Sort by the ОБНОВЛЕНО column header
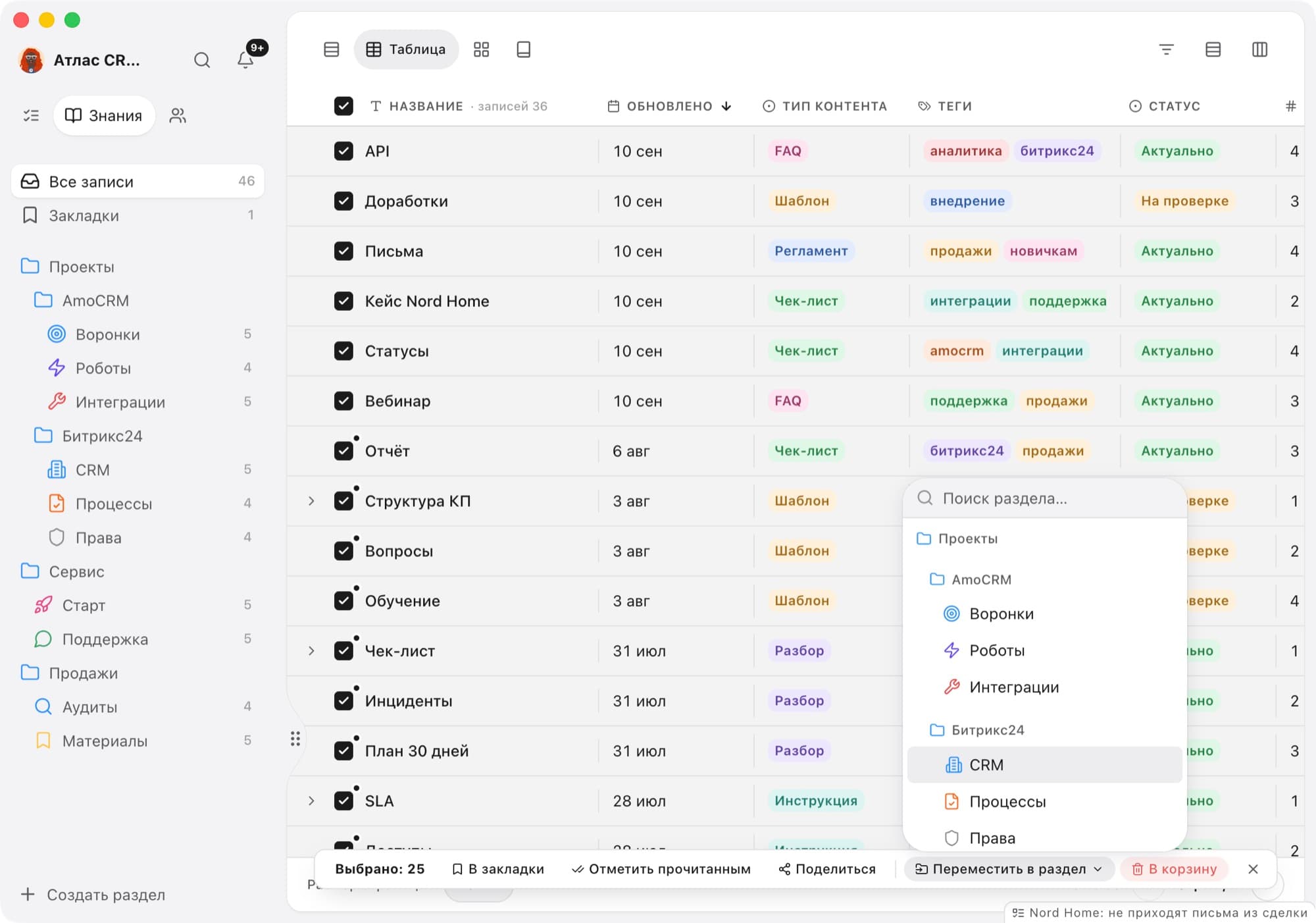1316x923 pixels. pos(669,106)
